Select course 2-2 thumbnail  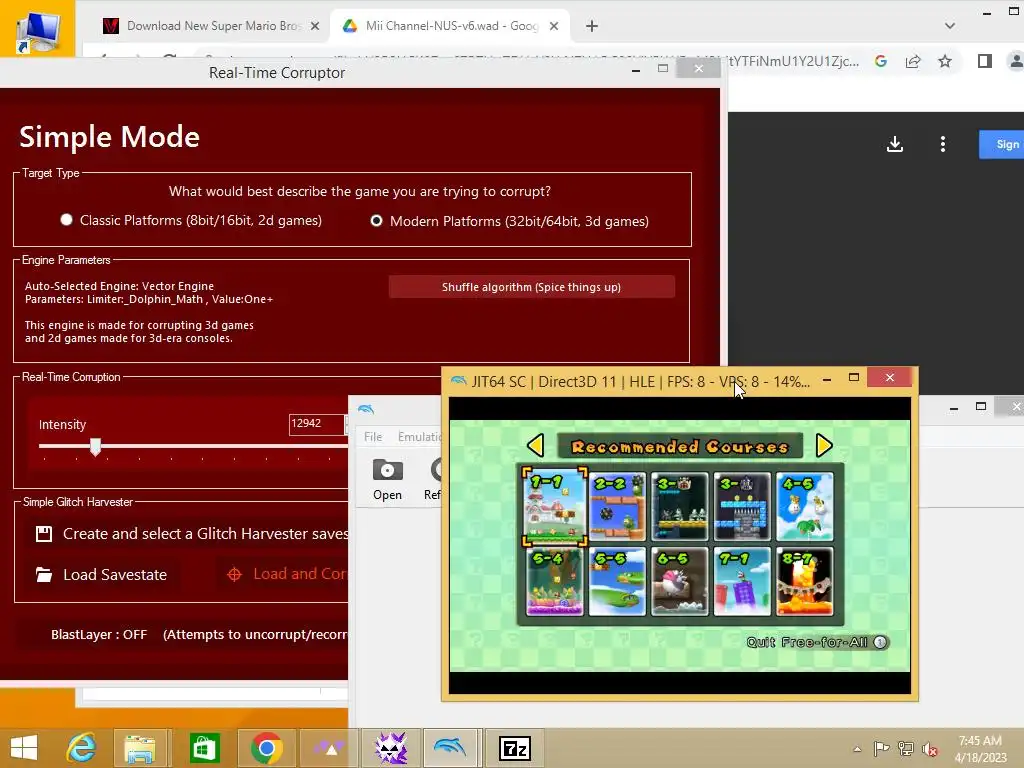click(617, 506)
